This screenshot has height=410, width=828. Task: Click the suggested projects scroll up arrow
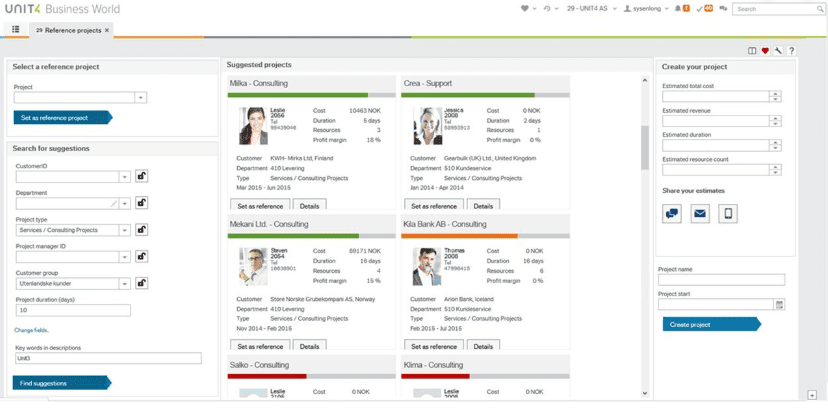644,80
